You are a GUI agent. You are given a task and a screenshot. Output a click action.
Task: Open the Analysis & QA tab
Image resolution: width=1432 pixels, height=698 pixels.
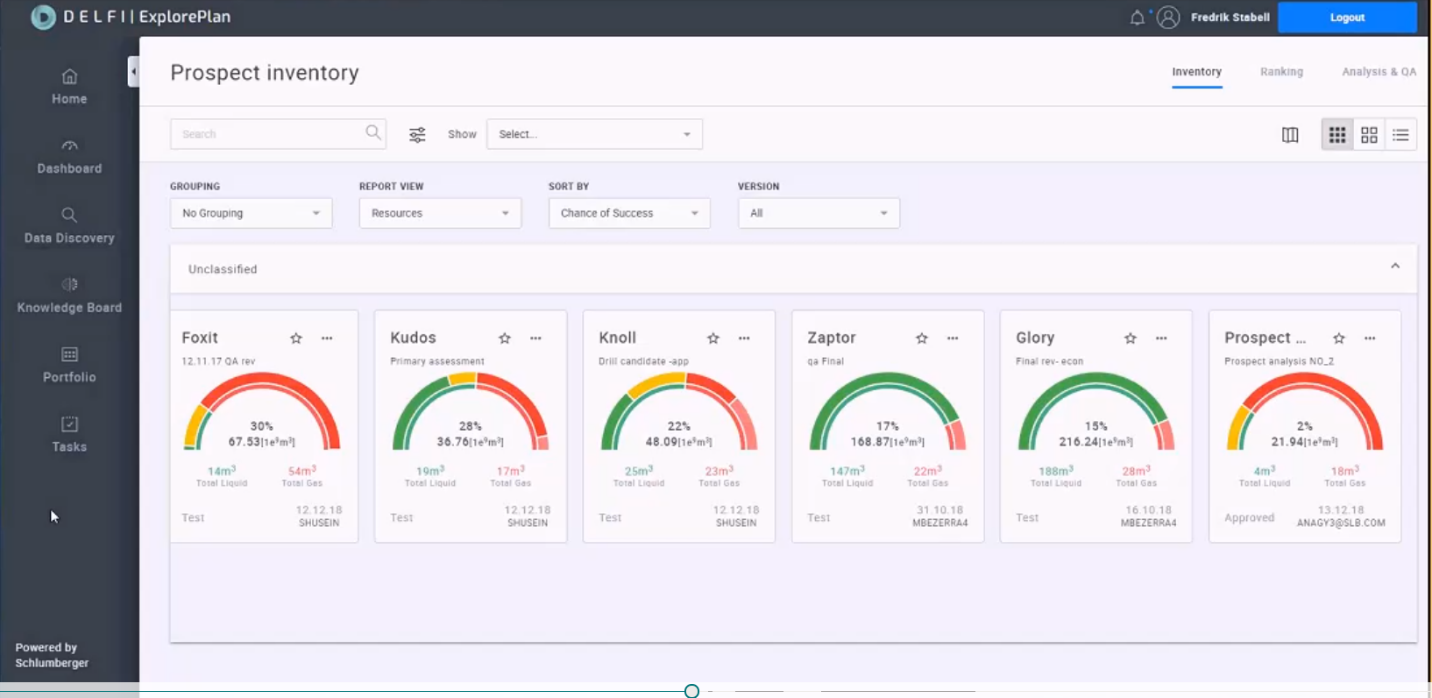tap(1379, 72)
